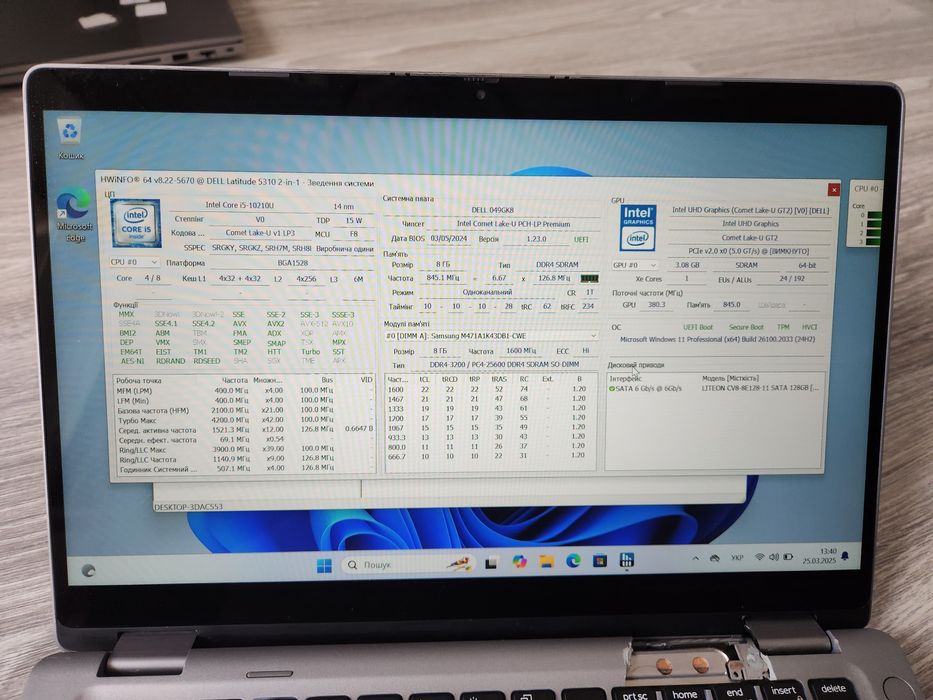
Task: Launch Copilot from the taskbar
Action: point(519,561)
